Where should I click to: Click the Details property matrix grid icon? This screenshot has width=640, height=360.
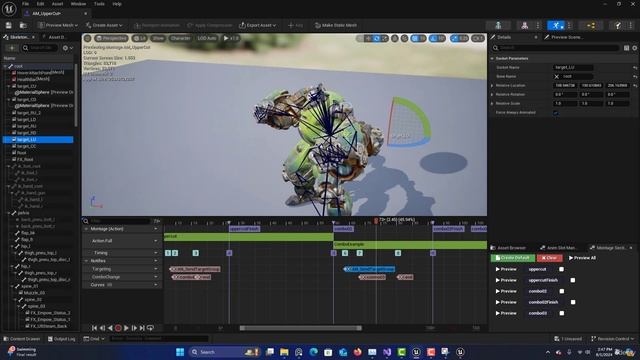627,48
